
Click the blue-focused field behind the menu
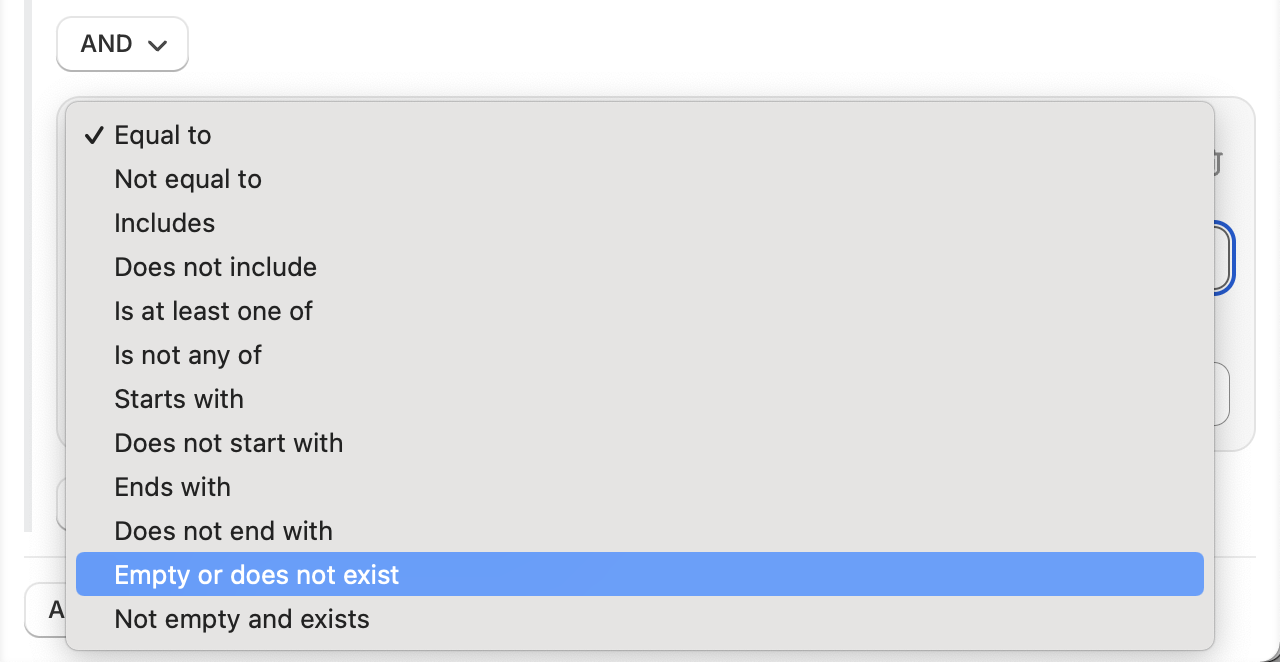(1224, 257)
